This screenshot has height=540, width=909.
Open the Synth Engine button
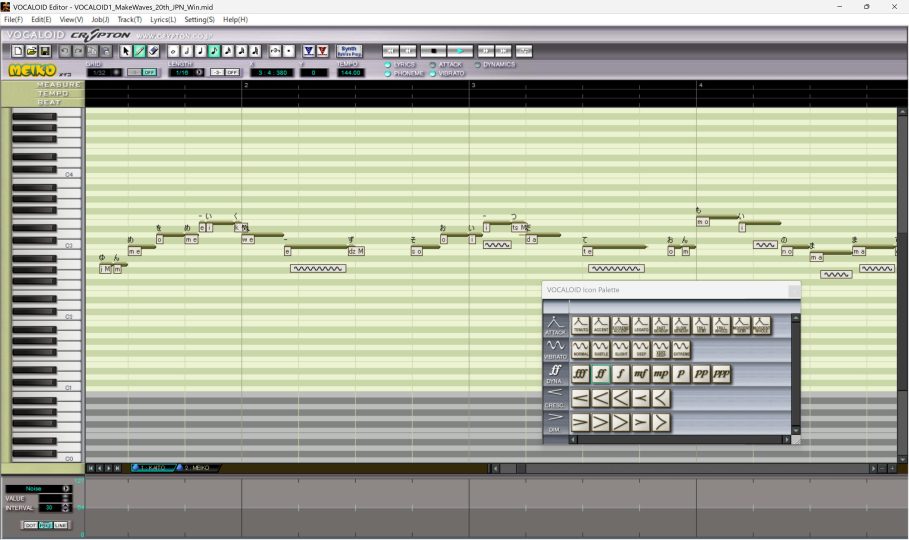(x=349, y=50)
